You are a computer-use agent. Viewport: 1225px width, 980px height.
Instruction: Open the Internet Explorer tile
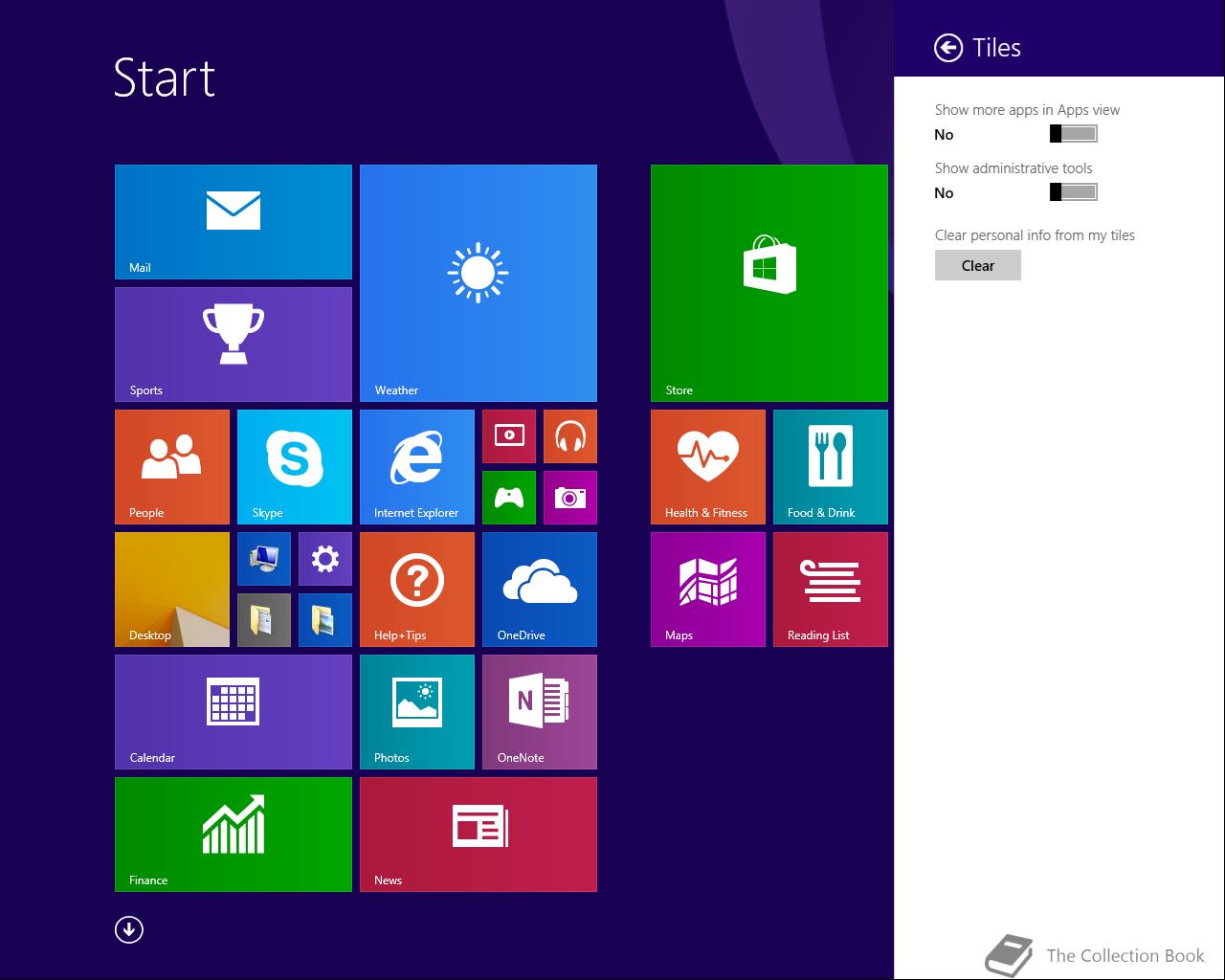417,467
